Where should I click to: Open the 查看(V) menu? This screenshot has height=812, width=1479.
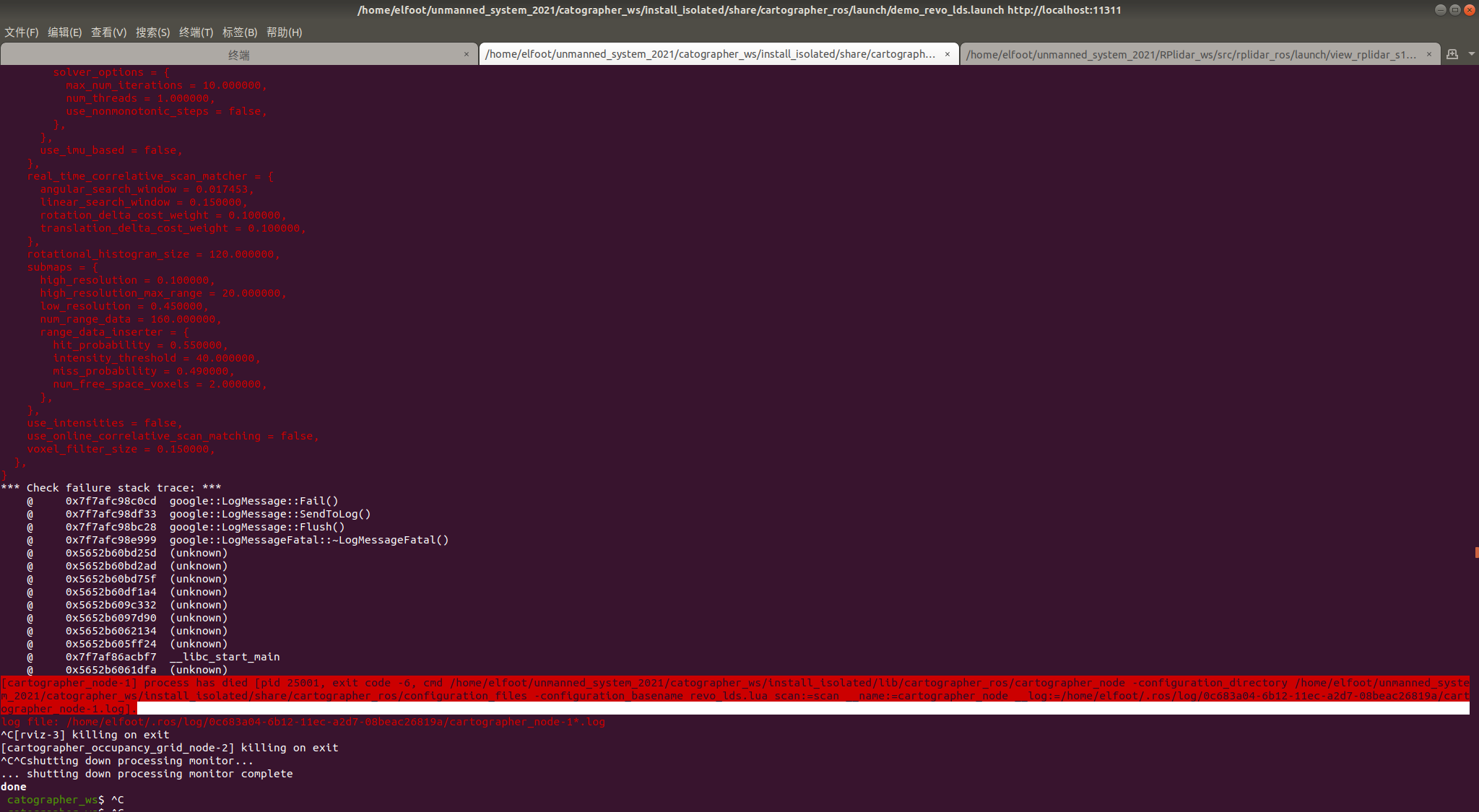[x=108, y=32]
